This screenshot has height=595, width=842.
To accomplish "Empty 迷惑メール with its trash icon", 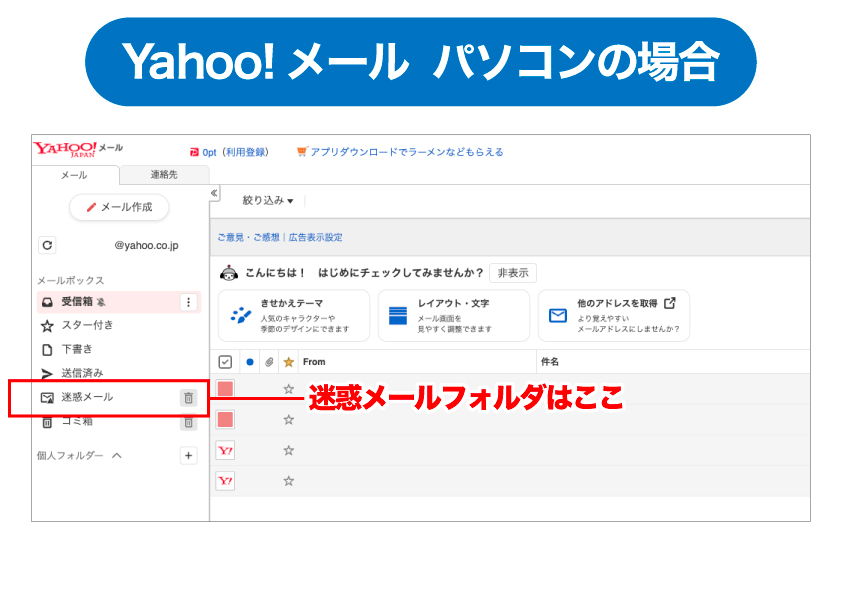I will click(188, 398).
